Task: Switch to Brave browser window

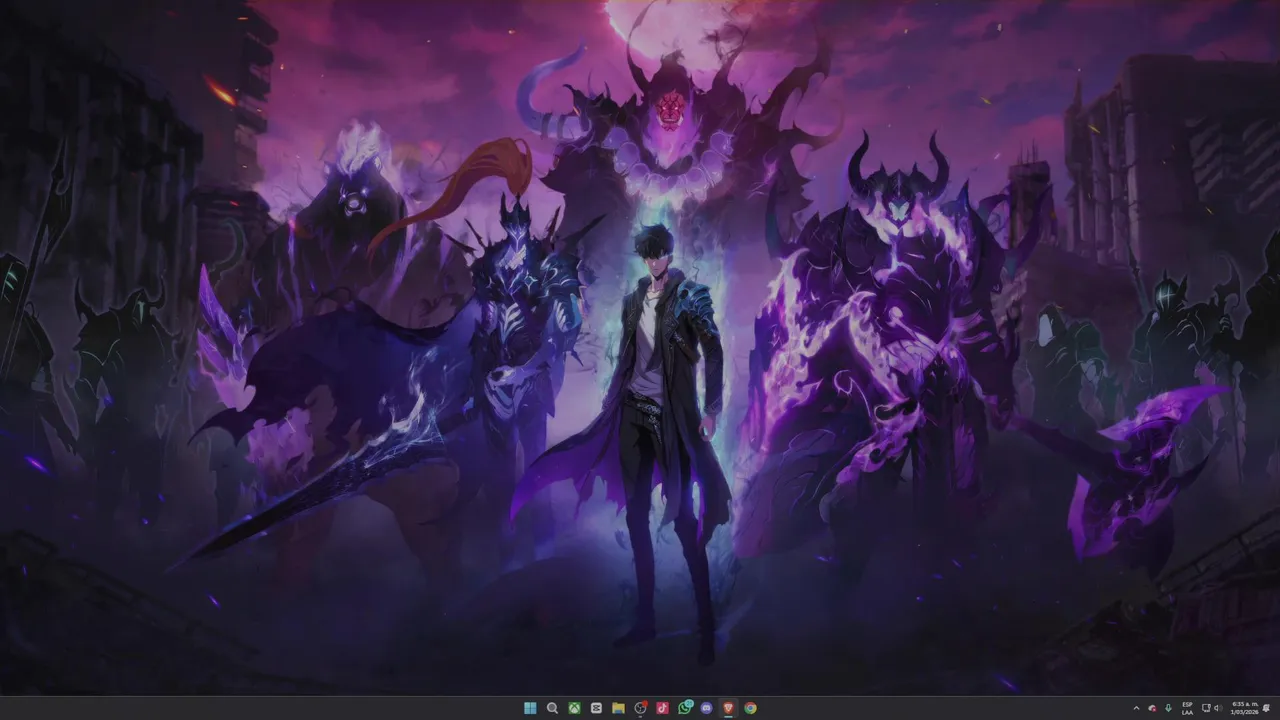Action: point(728,708)
